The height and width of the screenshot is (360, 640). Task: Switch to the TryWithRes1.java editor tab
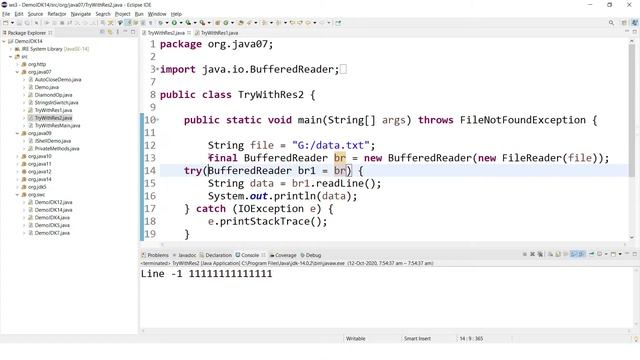click(x=219, y=33)
